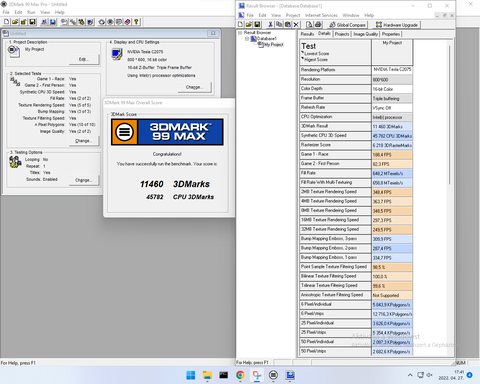Click Change button in Display and CPU Settings

[x=194, y=87]
